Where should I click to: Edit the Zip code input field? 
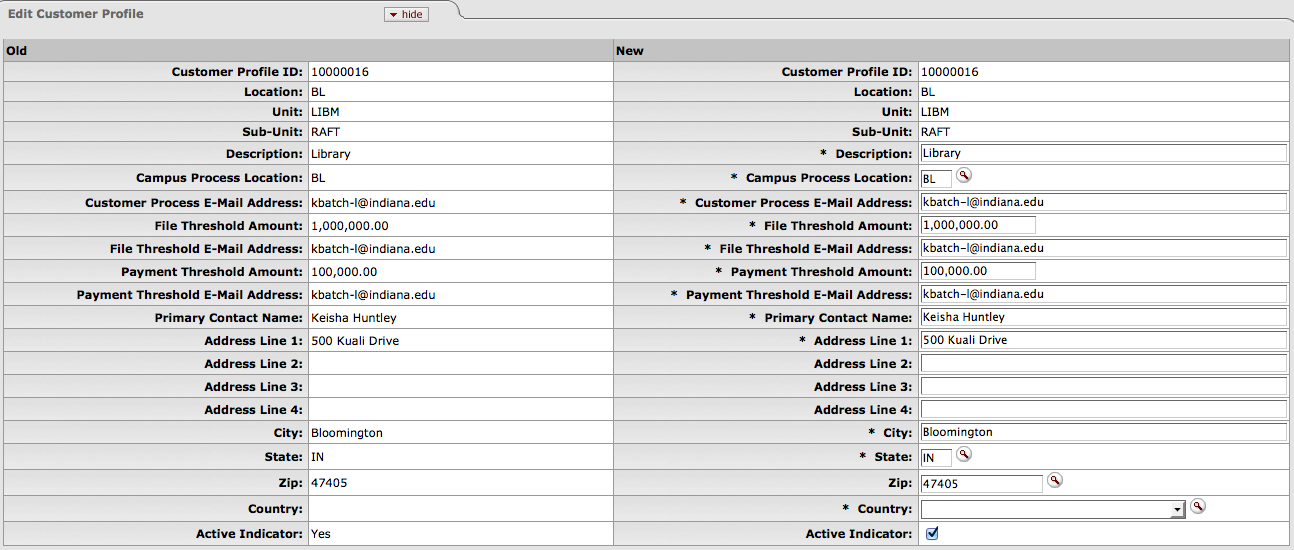click(981, 484)
